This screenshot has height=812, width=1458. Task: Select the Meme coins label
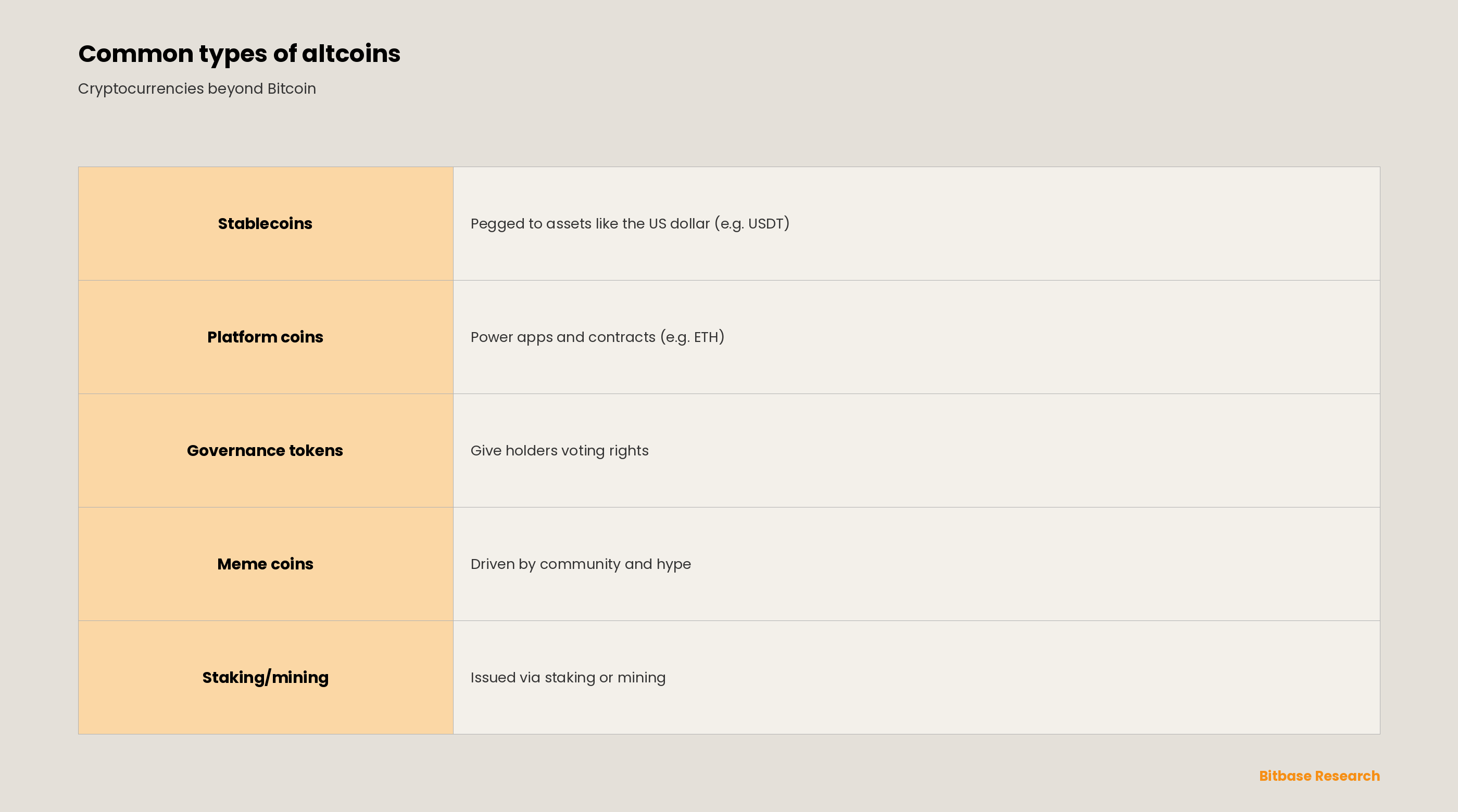coord(266,564)
